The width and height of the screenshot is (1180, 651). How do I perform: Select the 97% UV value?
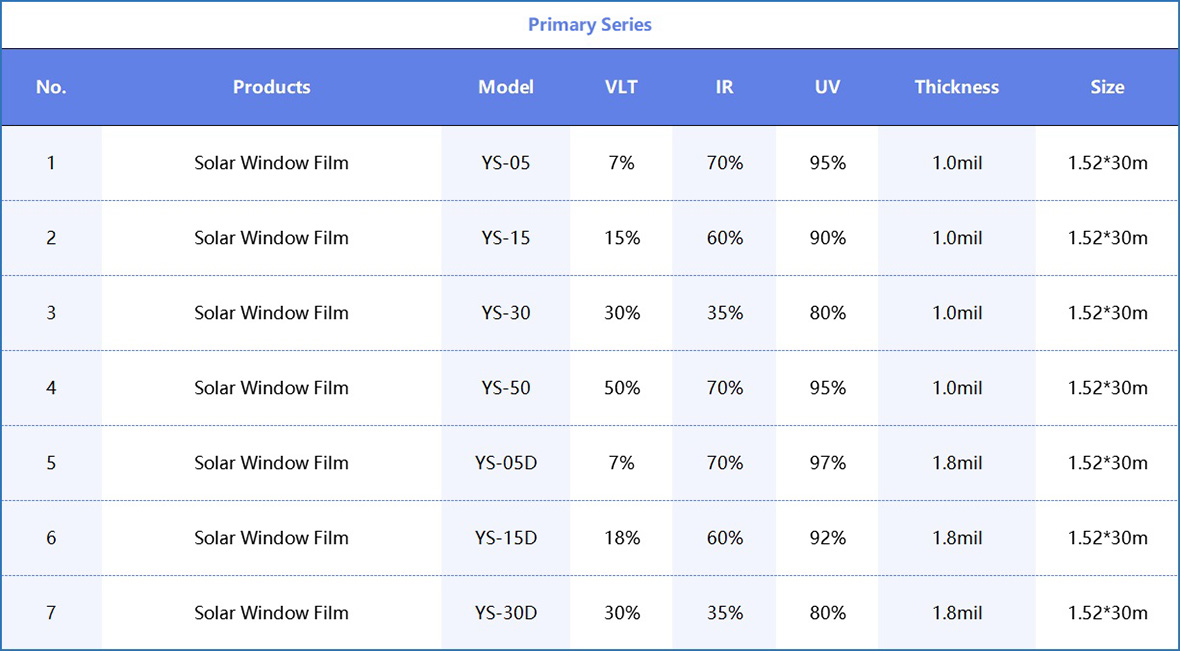pyautogui.click(x=828, y=463)
